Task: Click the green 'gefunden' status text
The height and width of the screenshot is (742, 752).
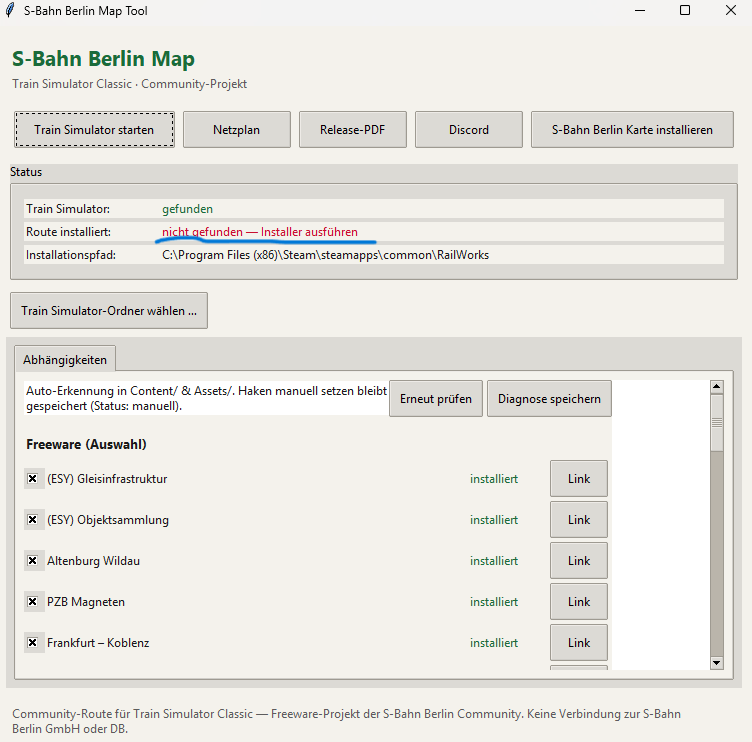Action: click(188, 209)
